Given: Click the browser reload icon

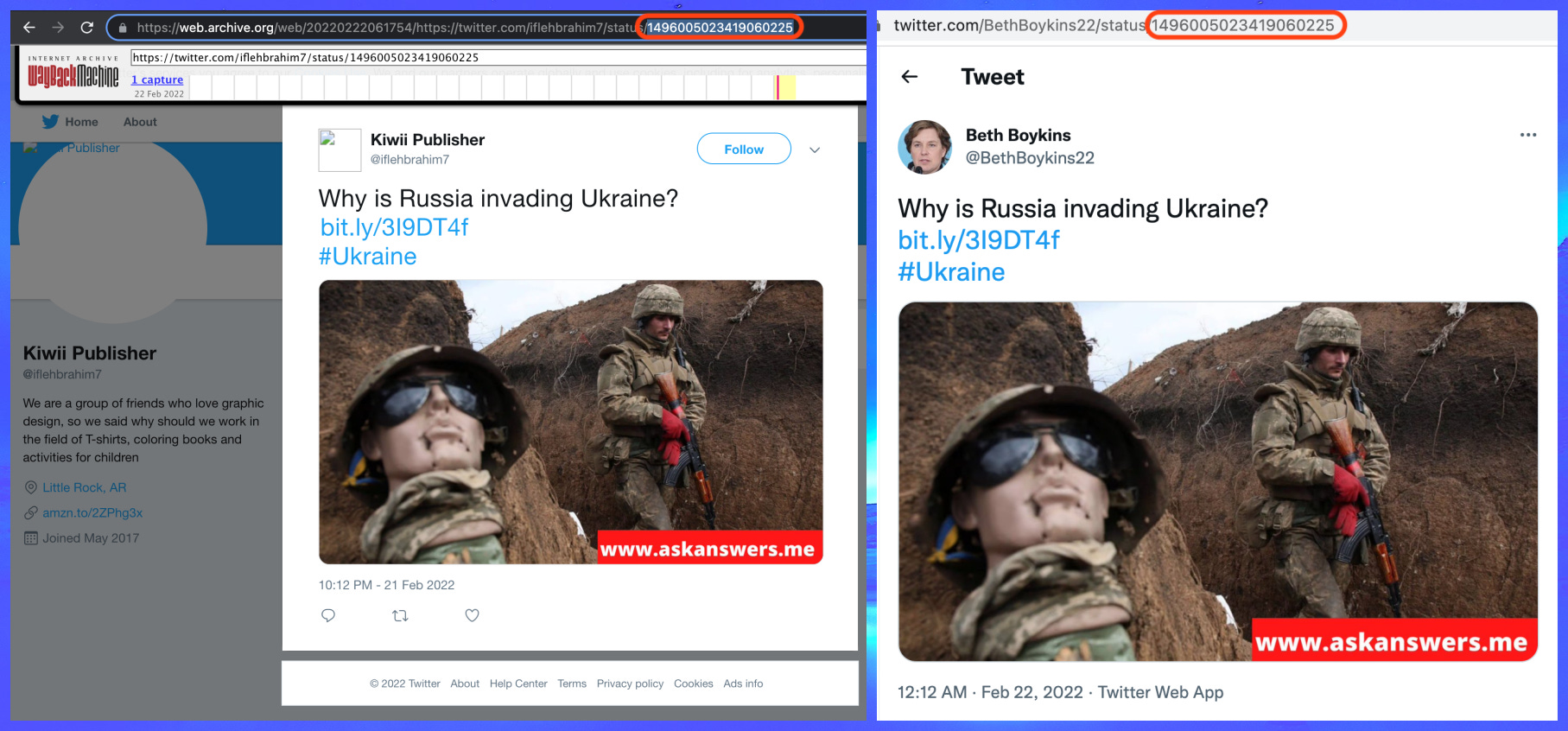Looking at the screenshot, I should (86, 28).
